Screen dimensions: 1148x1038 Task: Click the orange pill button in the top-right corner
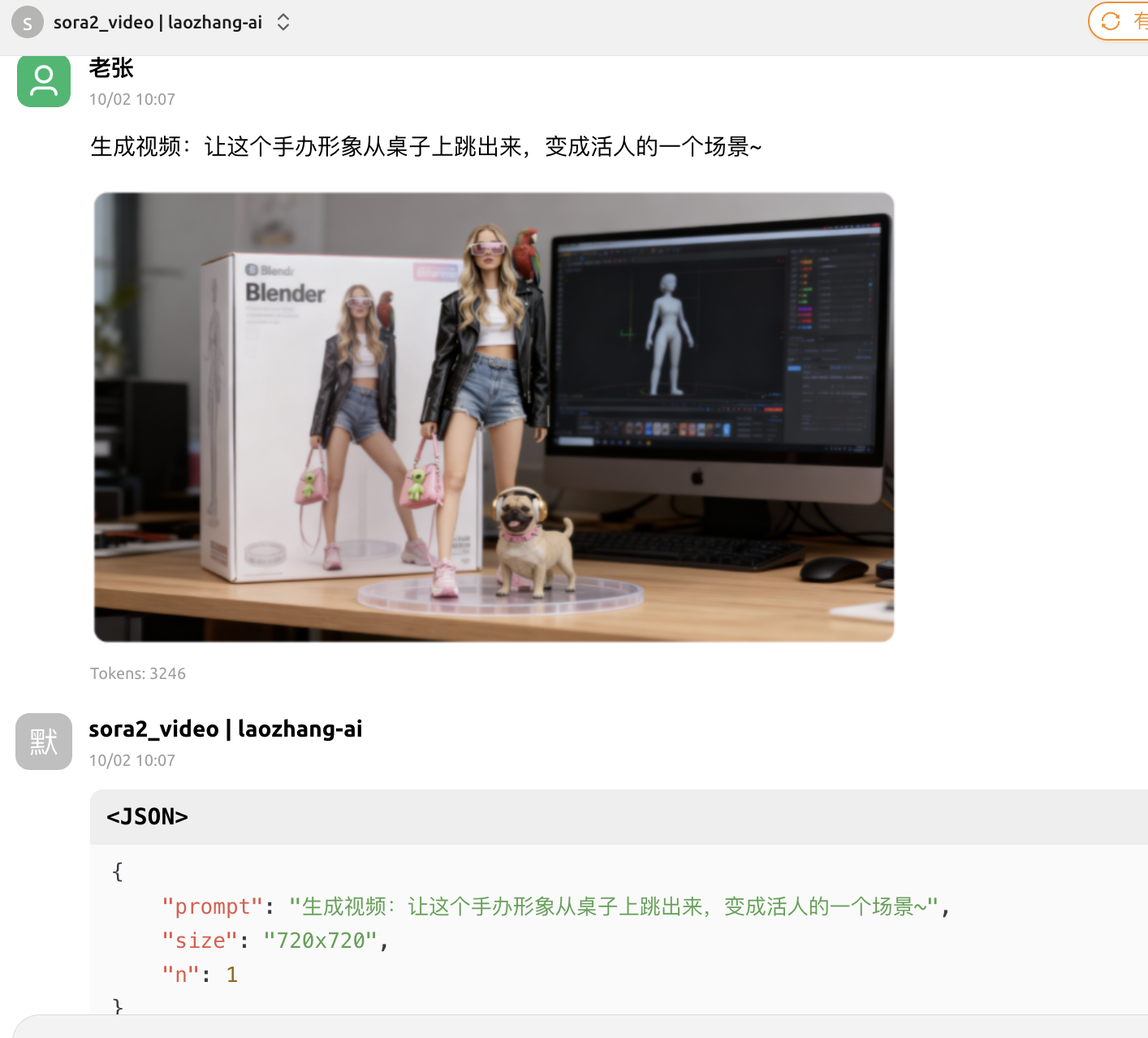(x=1124, y=22)
